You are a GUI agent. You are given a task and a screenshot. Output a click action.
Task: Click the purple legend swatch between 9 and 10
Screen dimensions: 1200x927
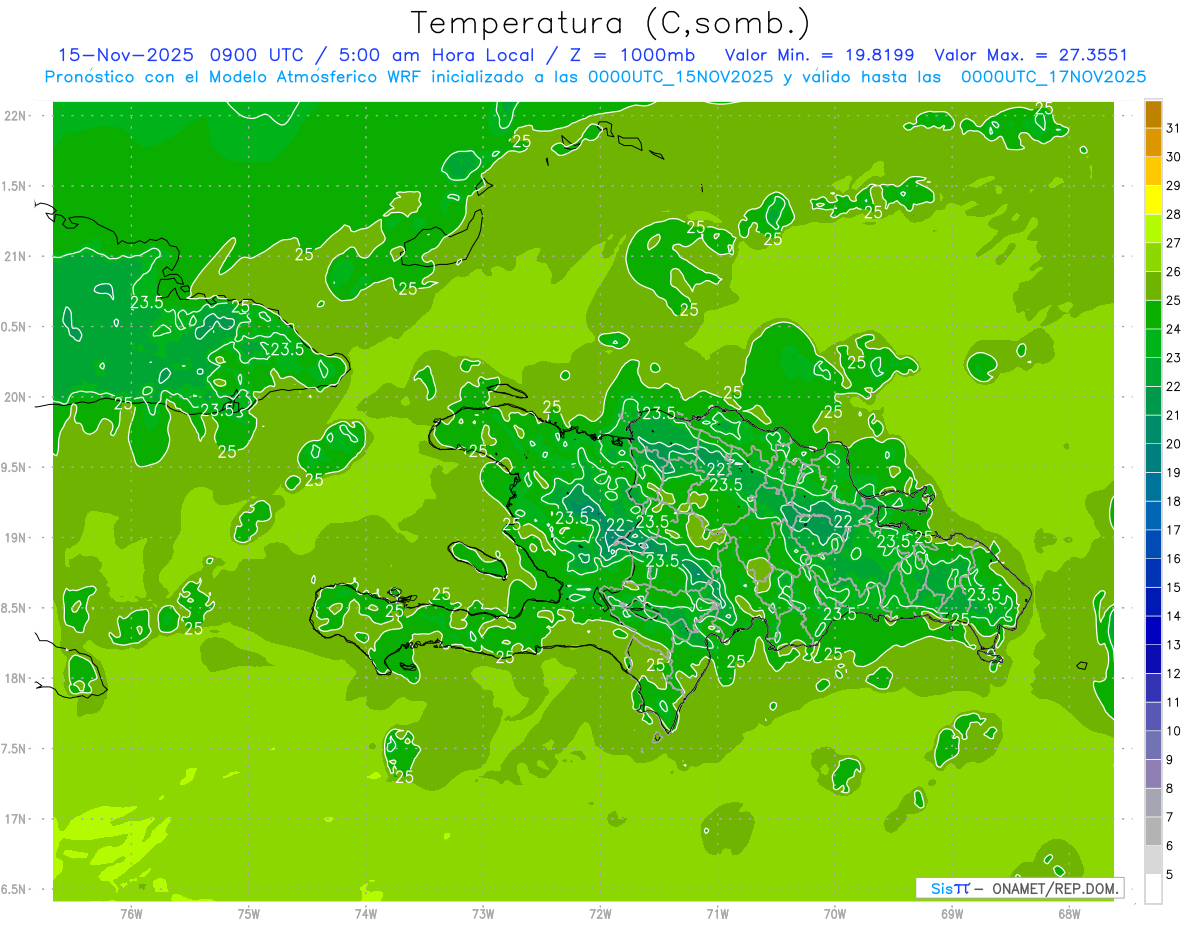[x=1153, y=745]
